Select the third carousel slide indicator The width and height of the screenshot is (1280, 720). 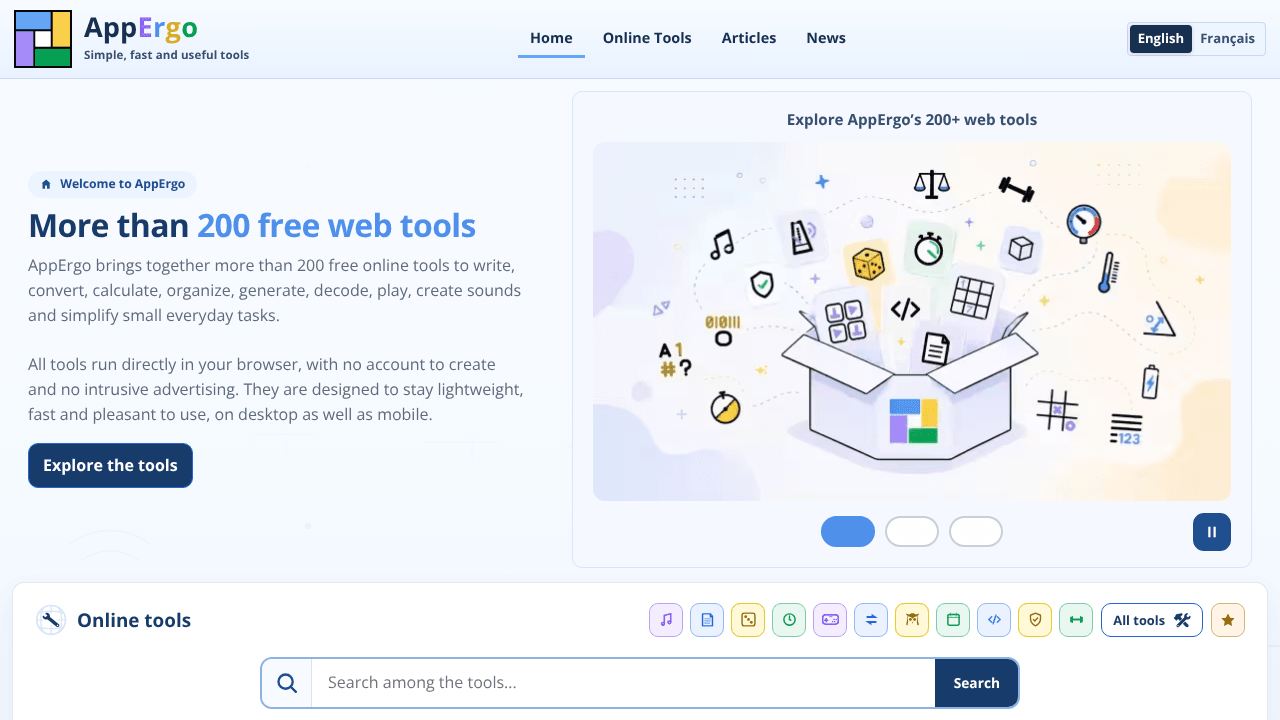click(x=976, y=532)
